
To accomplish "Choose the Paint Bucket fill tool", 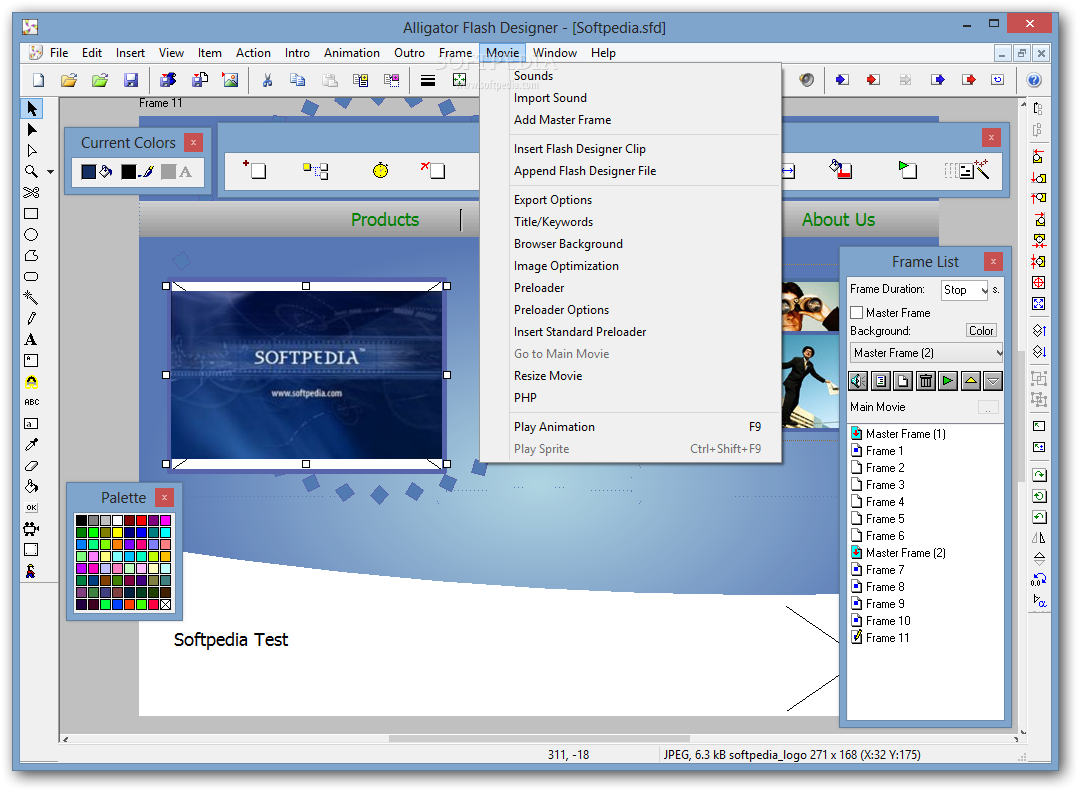I will point(31,487).
